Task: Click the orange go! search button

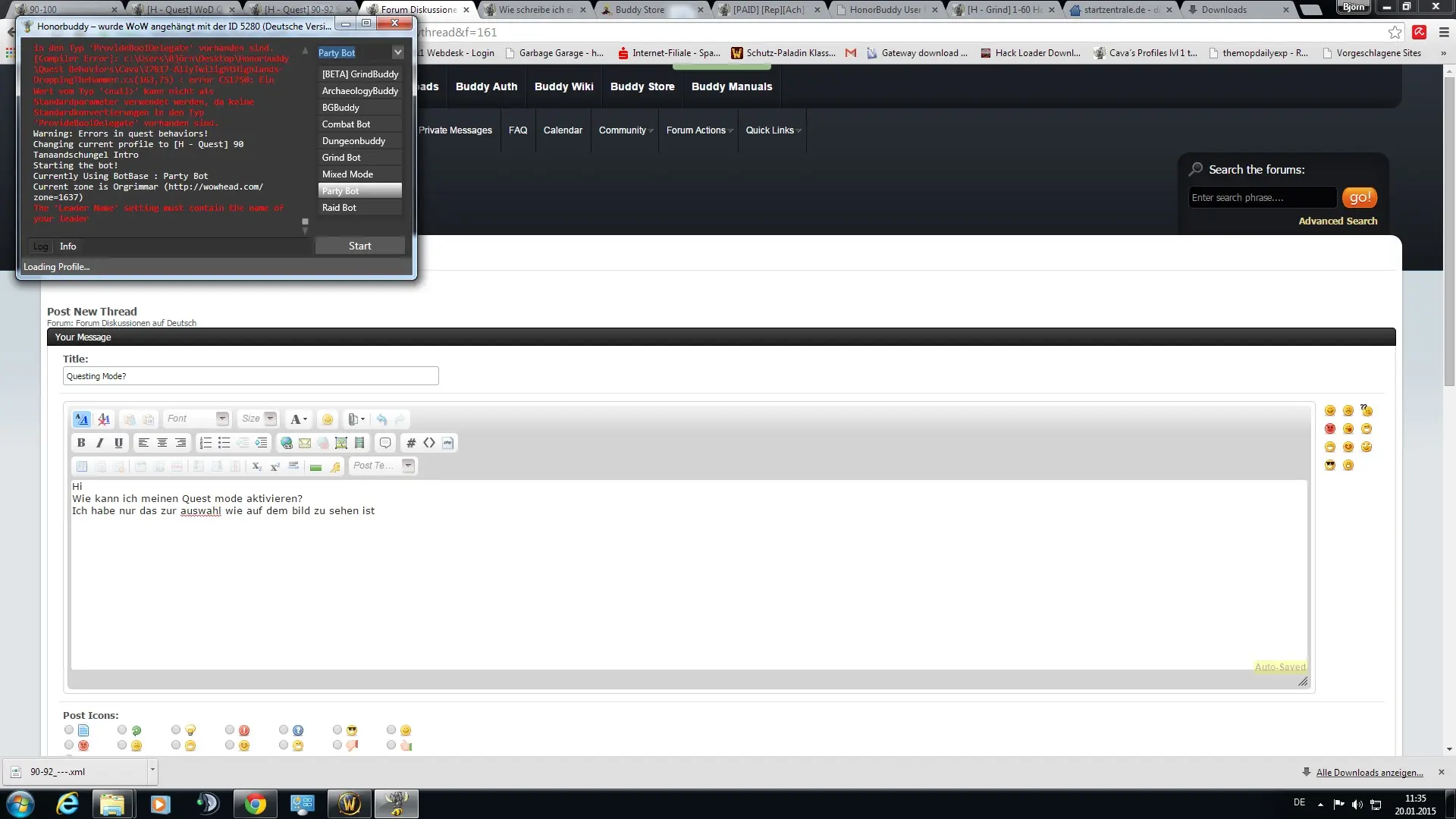Action: pyautogui.click(x=1359, y=197)
